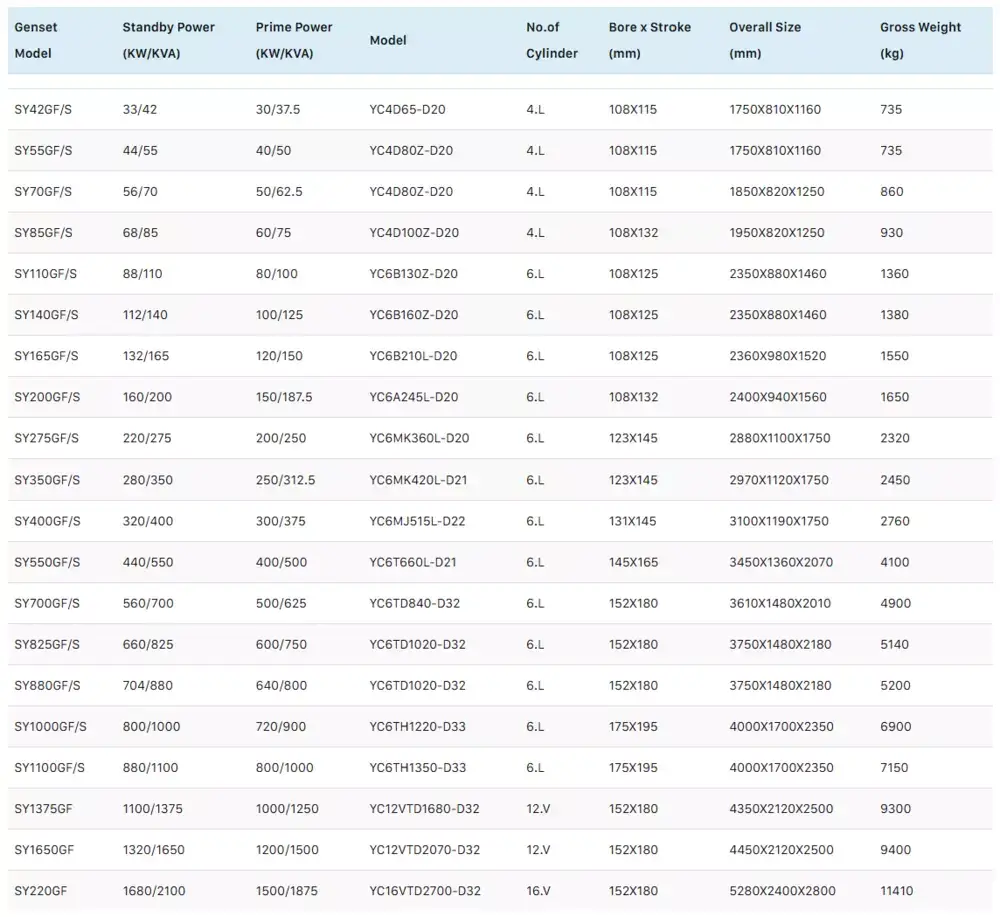Click overall size 2880X1100X1750

click(779, 438)
